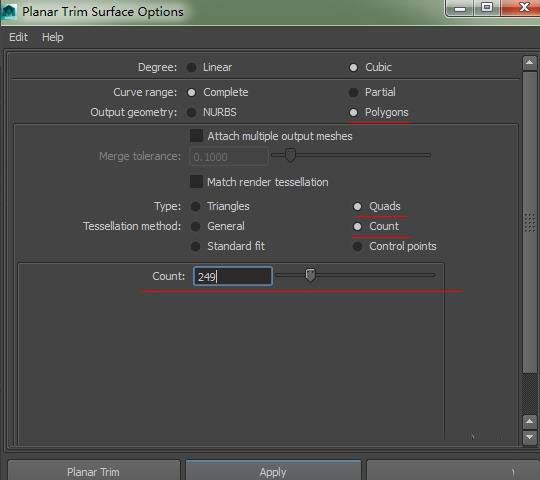540x480 pixels.
Task: Click the Merge tolerance value field
Action: click(x=229, y=157)
